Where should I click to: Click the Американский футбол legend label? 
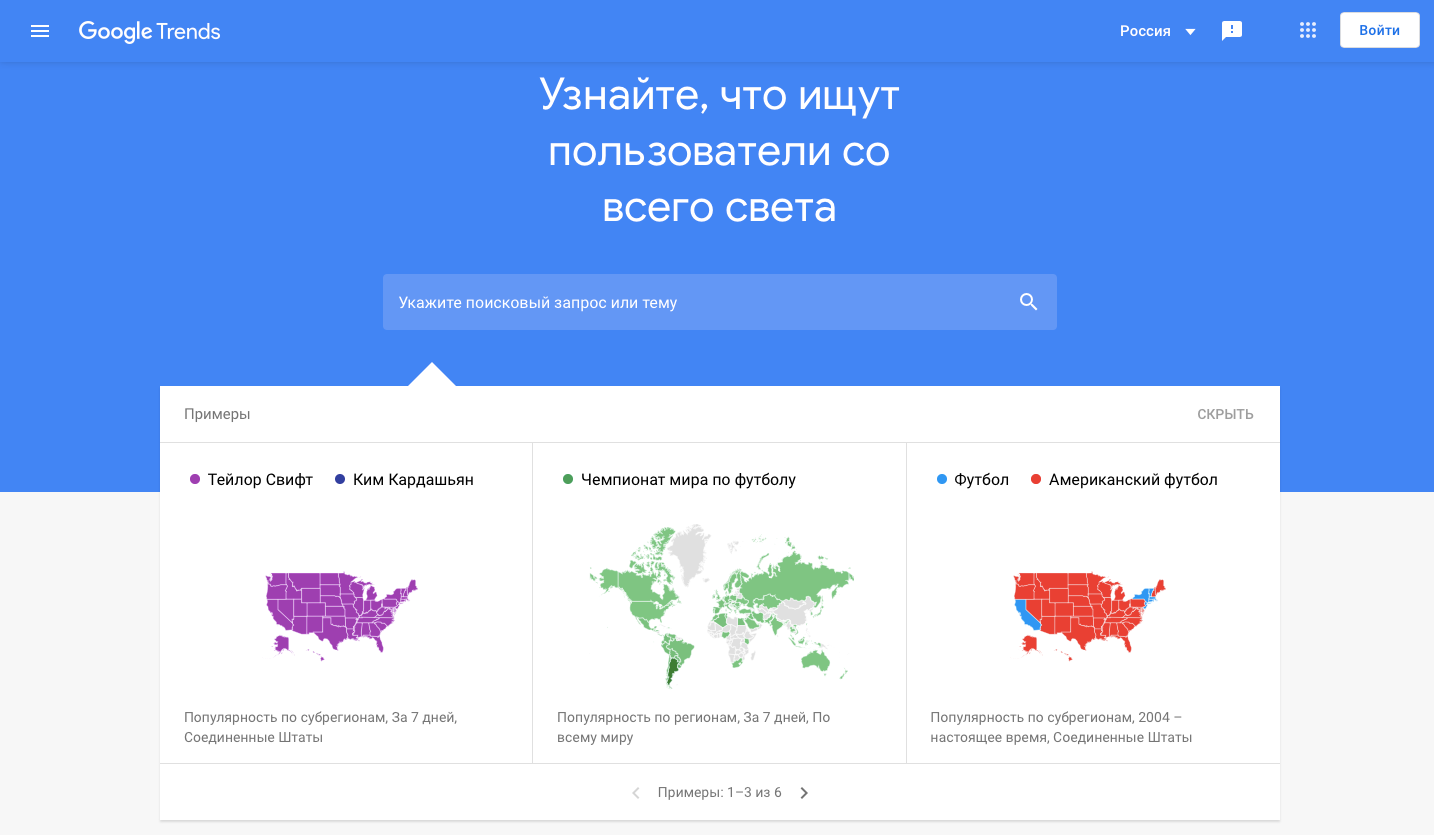coord(1133,480)
